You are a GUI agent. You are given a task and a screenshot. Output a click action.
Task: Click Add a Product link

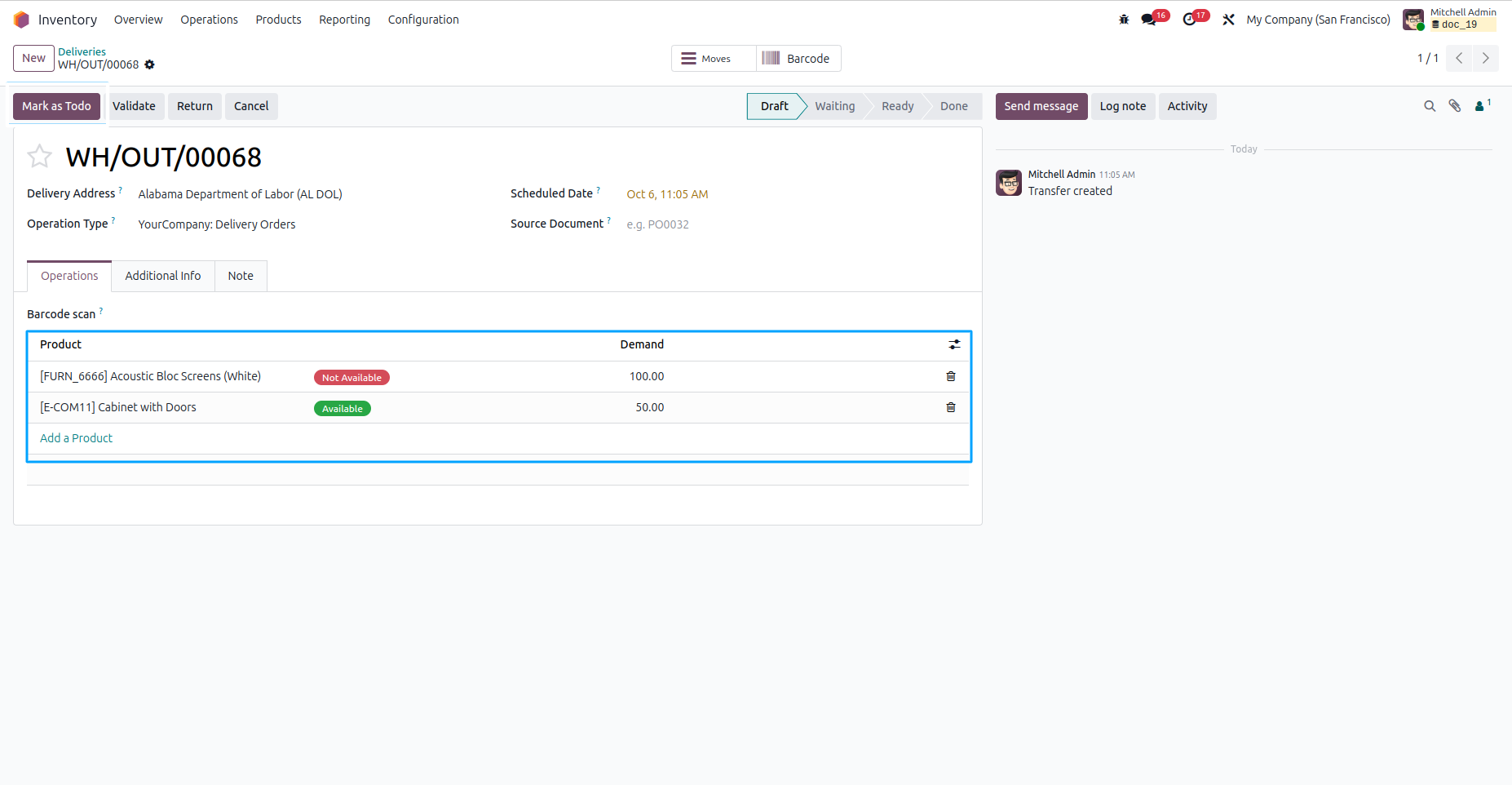click(76, 438)
